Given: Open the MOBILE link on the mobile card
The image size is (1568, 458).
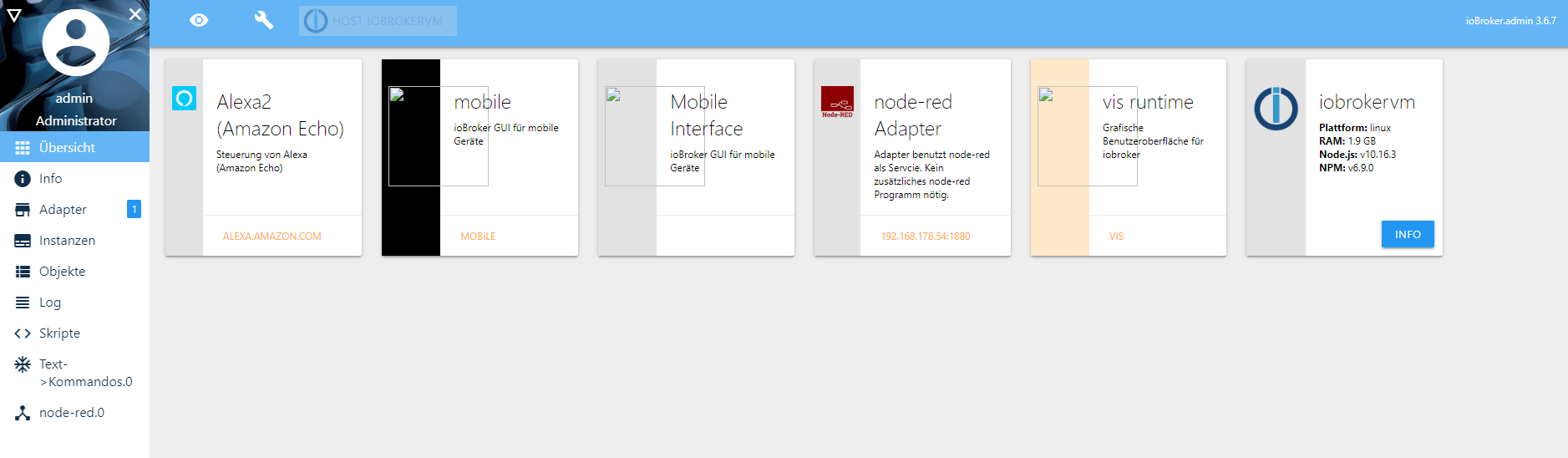Looking at the screenshot, I should 478,237.
